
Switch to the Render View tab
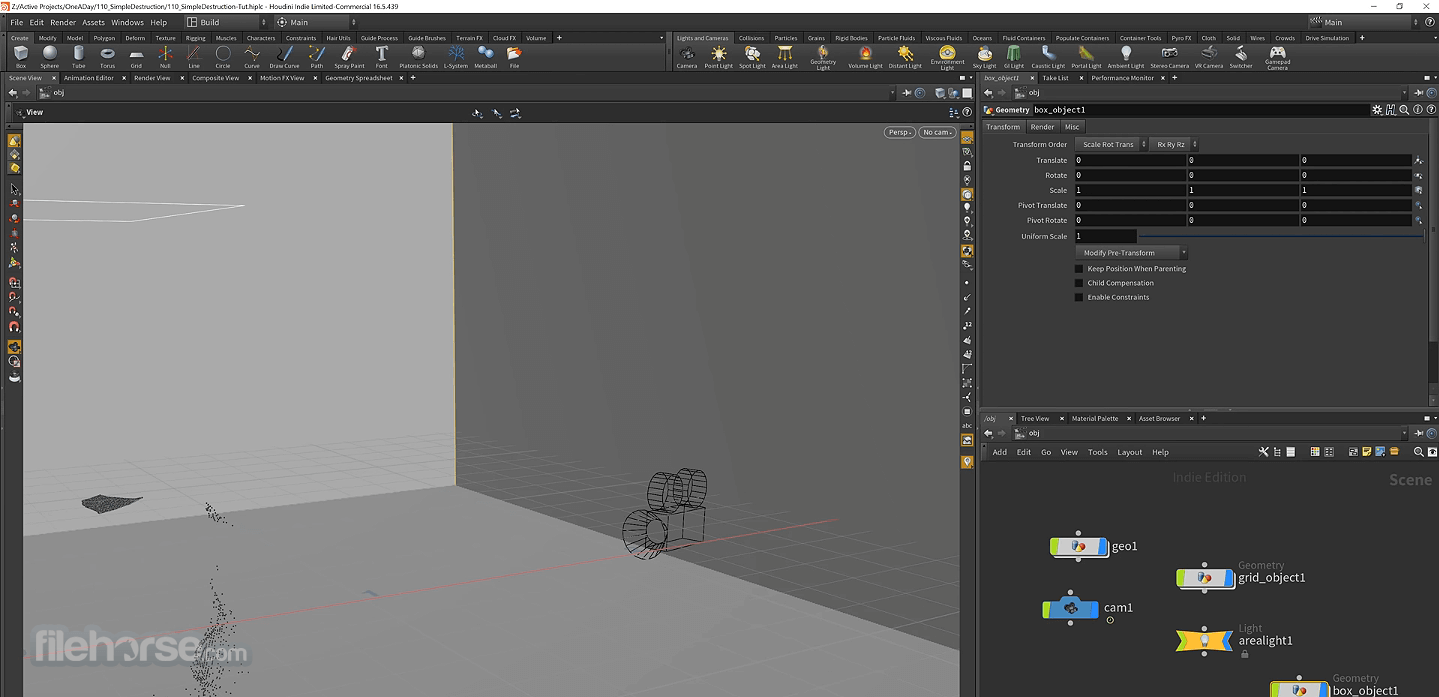click(x=152, y=78)
